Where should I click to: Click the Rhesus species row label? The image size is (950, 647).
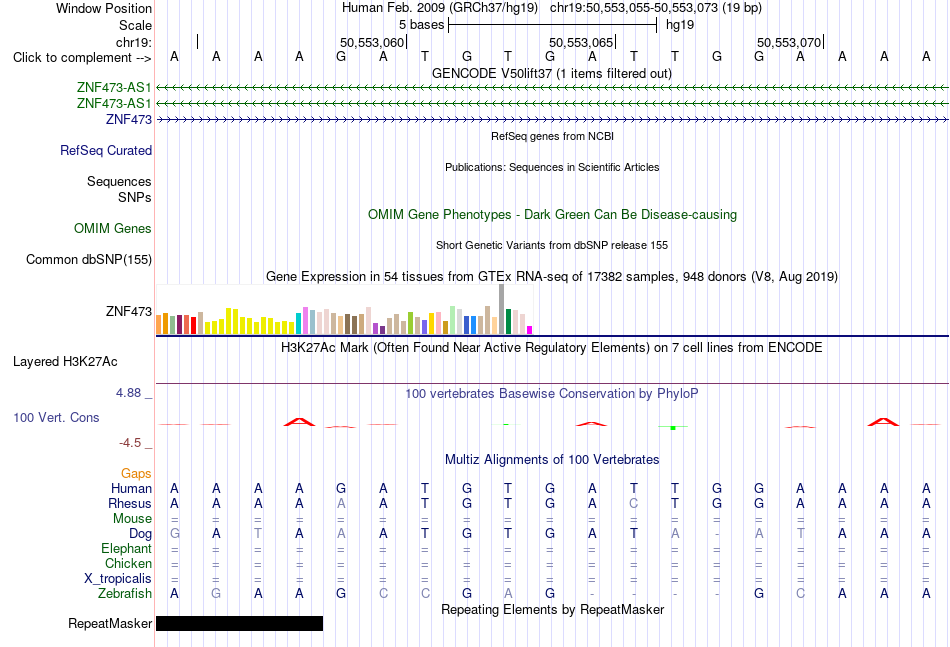pos(130,503)
